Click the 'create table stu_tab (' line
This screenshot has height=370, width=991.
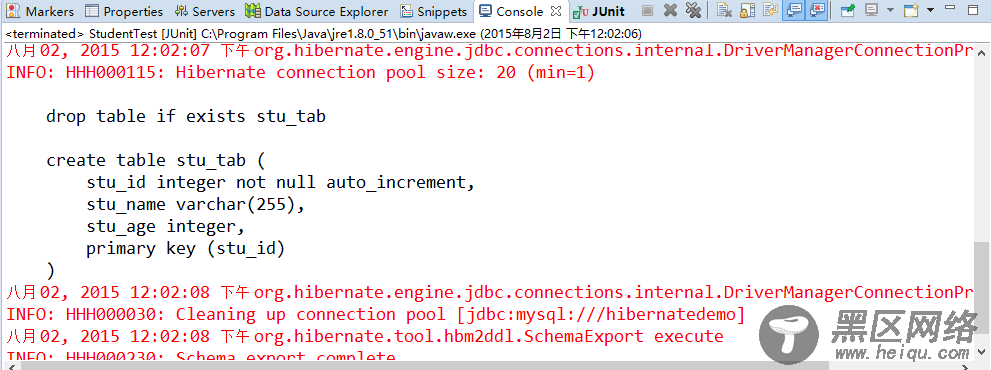click(x=156, y=161)
